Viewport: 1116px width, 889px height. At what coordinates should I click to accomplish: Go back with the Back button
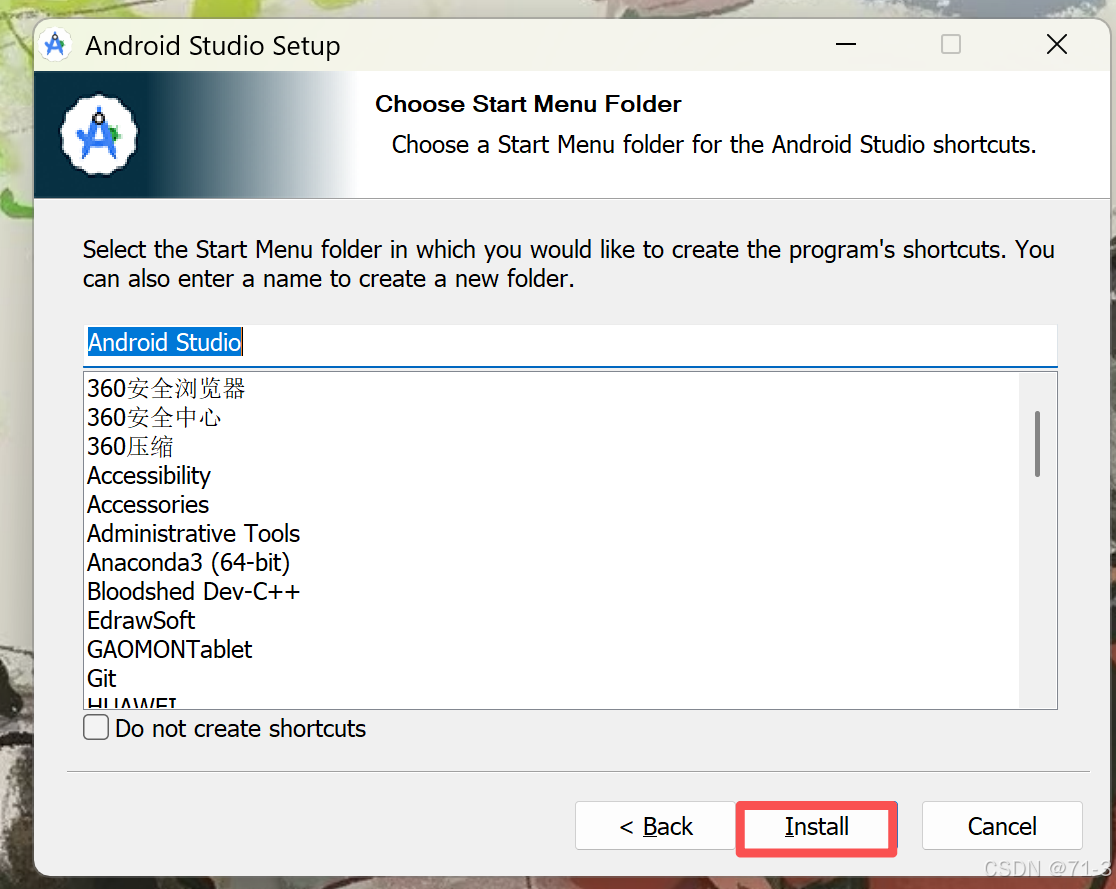[655, 826]
